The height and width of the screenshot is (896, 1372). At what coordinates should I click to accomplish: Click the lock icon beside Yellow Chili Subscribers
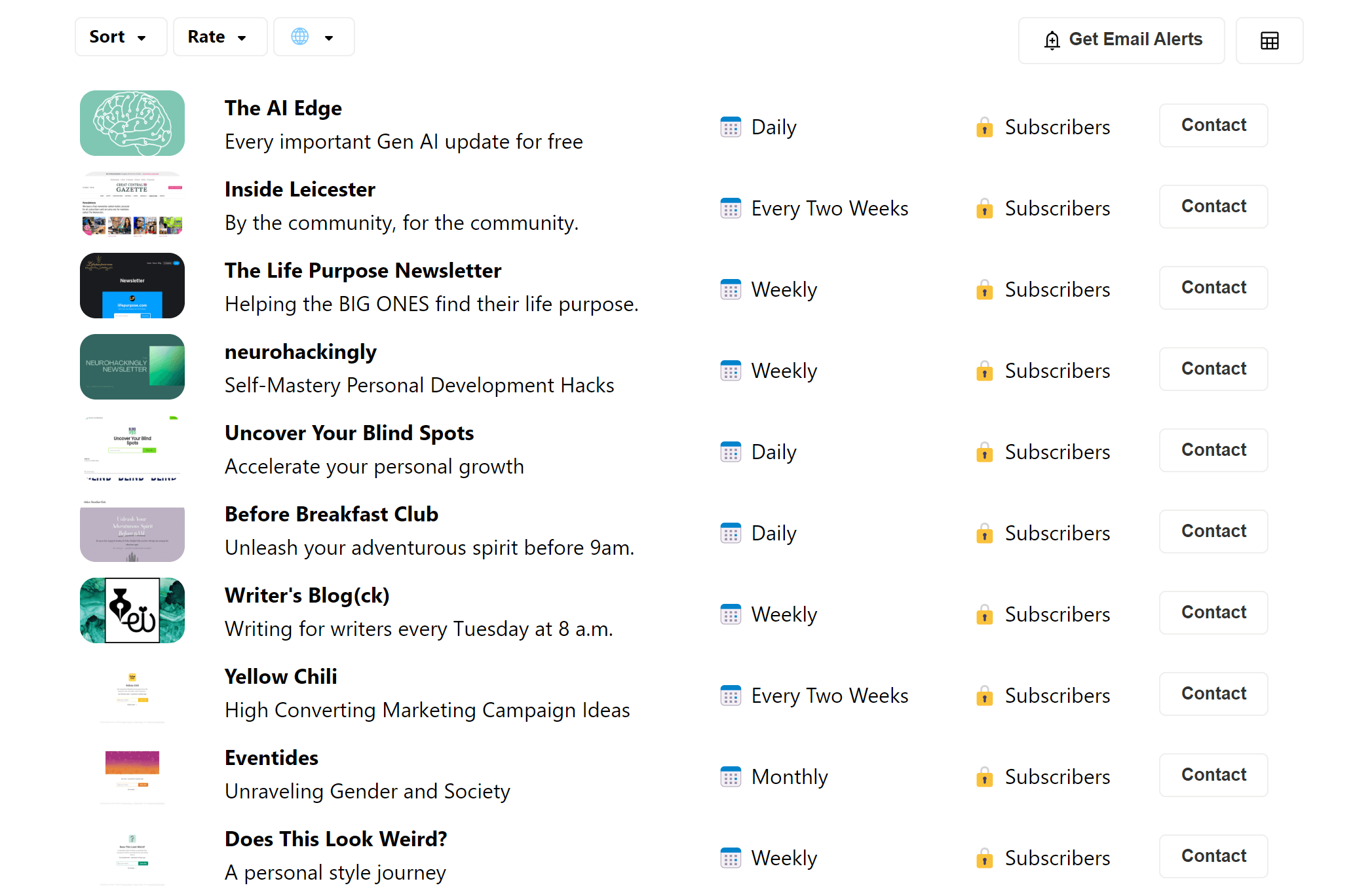click(983, 696)
